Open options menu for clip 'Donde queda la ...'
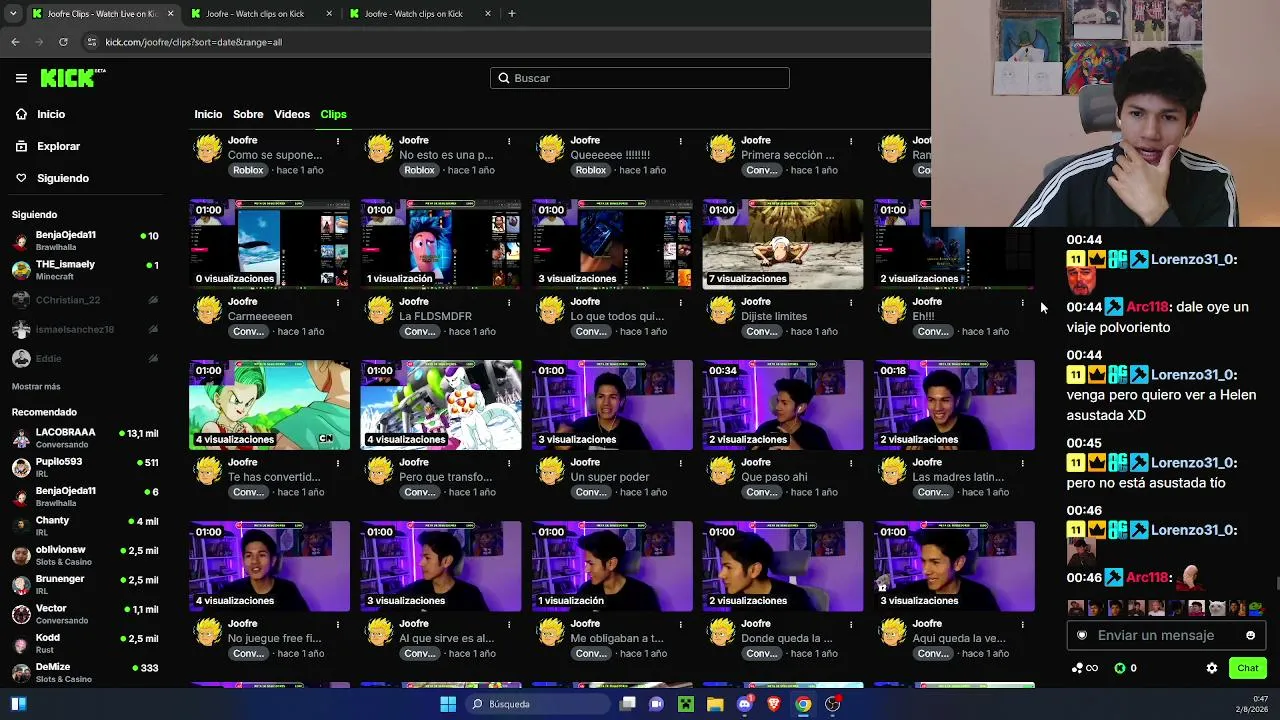This screenshot has height=720, width=1280. [851, 624]
